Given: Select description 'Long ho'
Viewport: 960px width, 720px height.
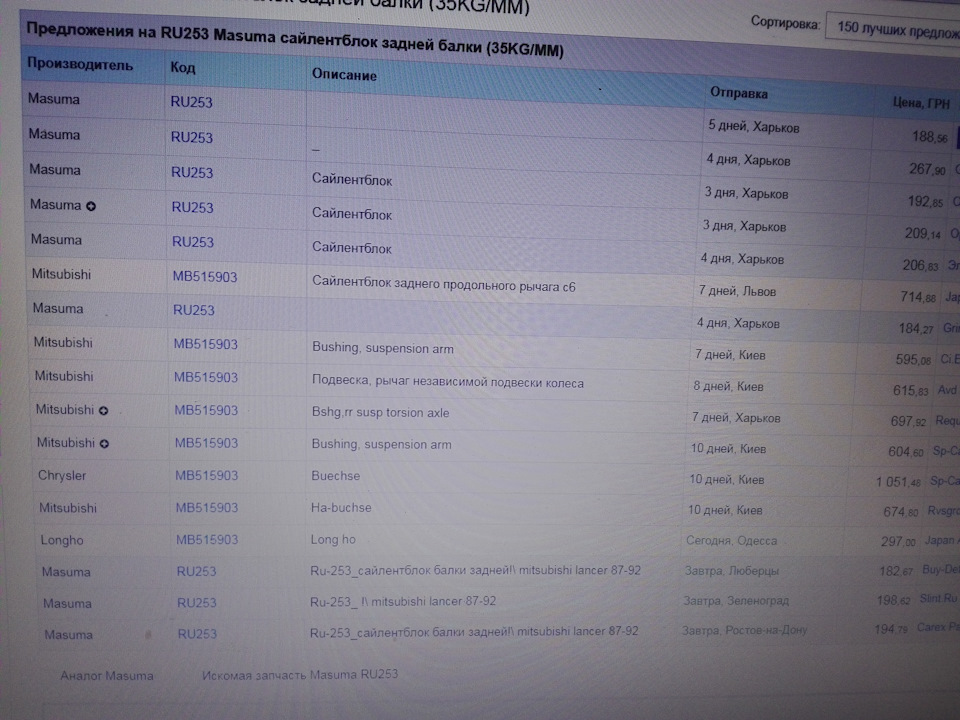Looking at the screenshot, I should [x=333, y=539].
